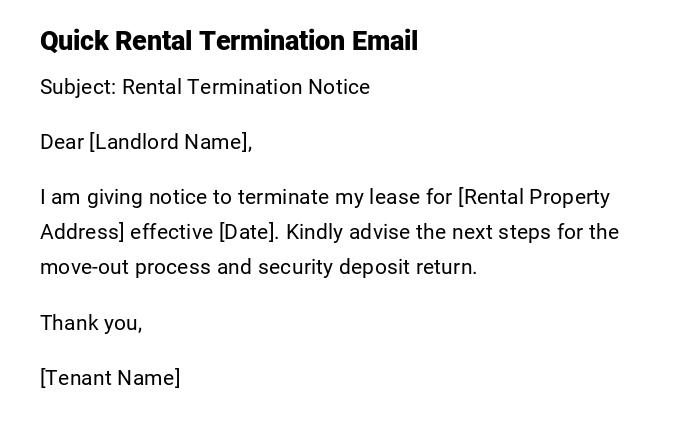Click the word "Dear" in the greeting
The height and width of the screenshot is (440, 700).
click(x=61, y=142)
